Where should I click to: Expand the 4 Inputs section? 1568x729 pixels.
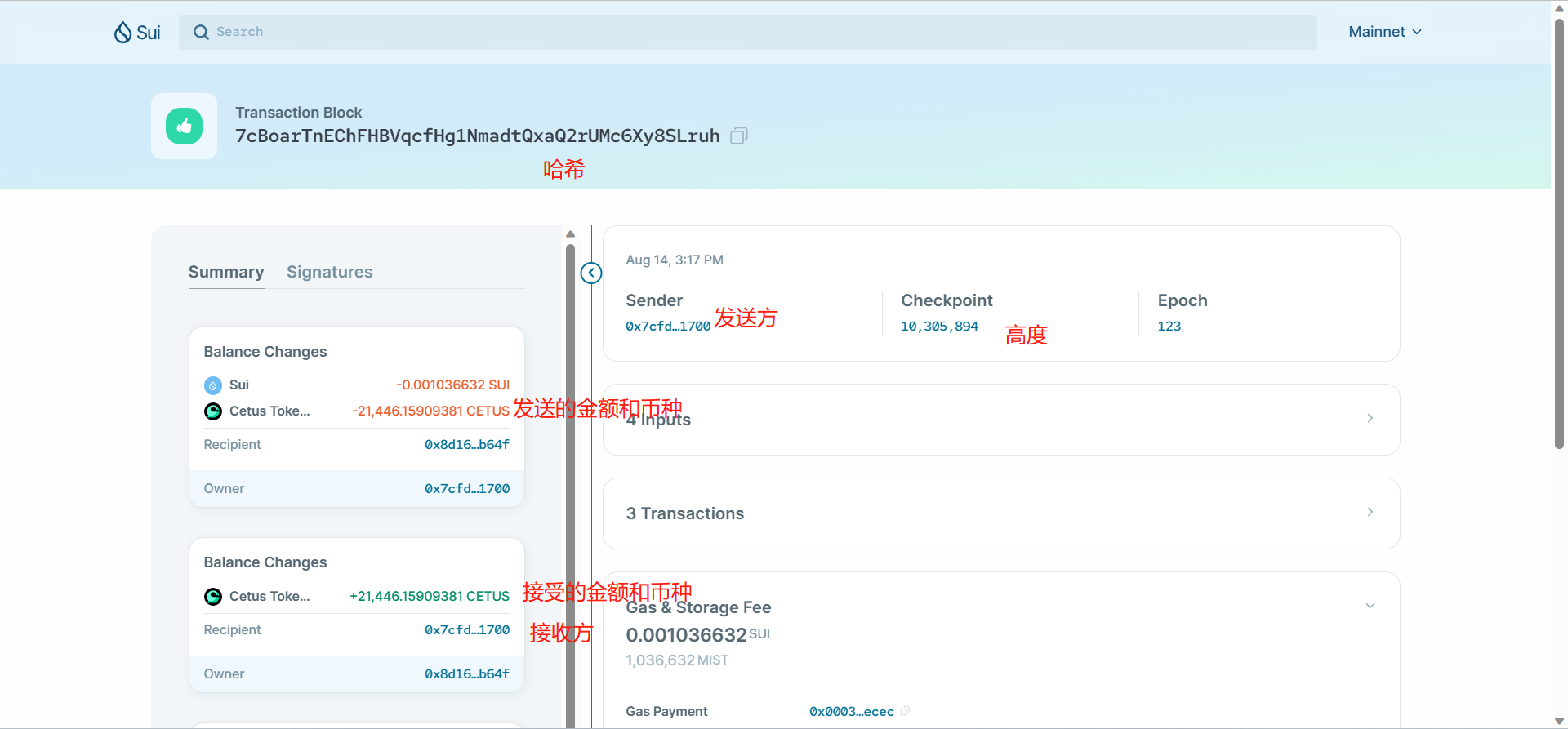(x=1370, y=419)
